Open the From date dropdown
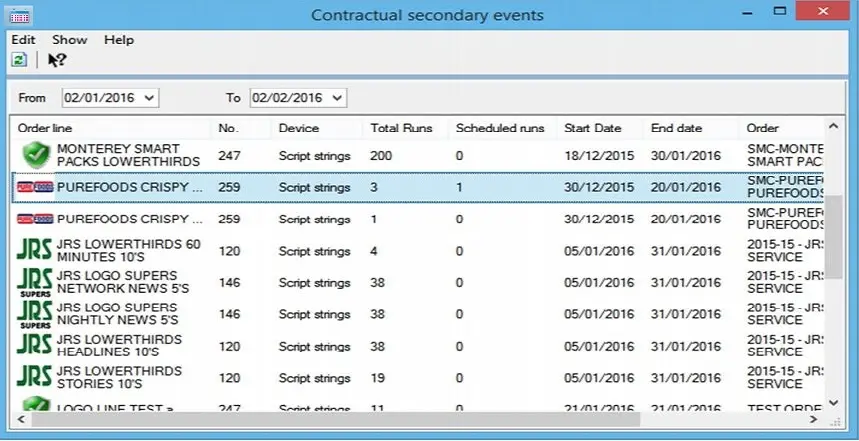Image resolution: width=859 pixels, height=441 pixels. point(150,98)
